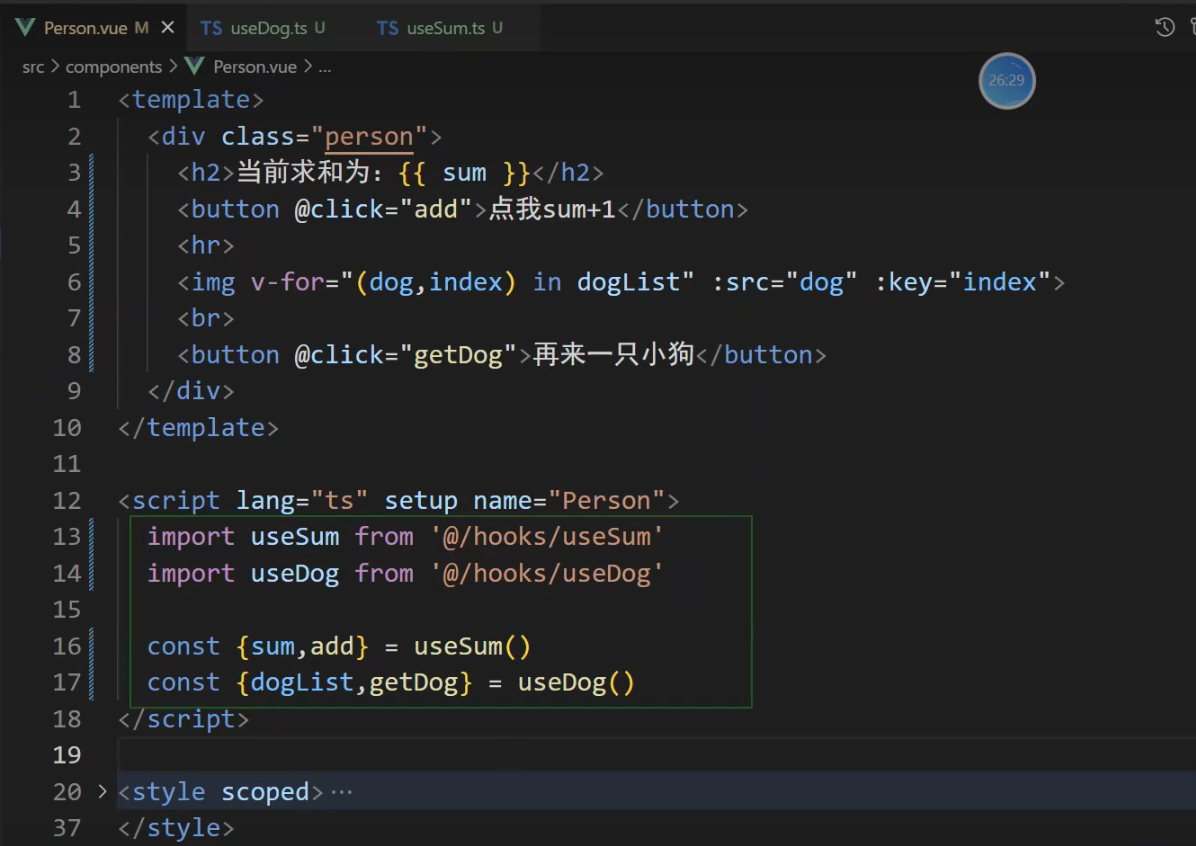Click line number 6
Viewport: 1196px width, 846px height.
[74, 282]
